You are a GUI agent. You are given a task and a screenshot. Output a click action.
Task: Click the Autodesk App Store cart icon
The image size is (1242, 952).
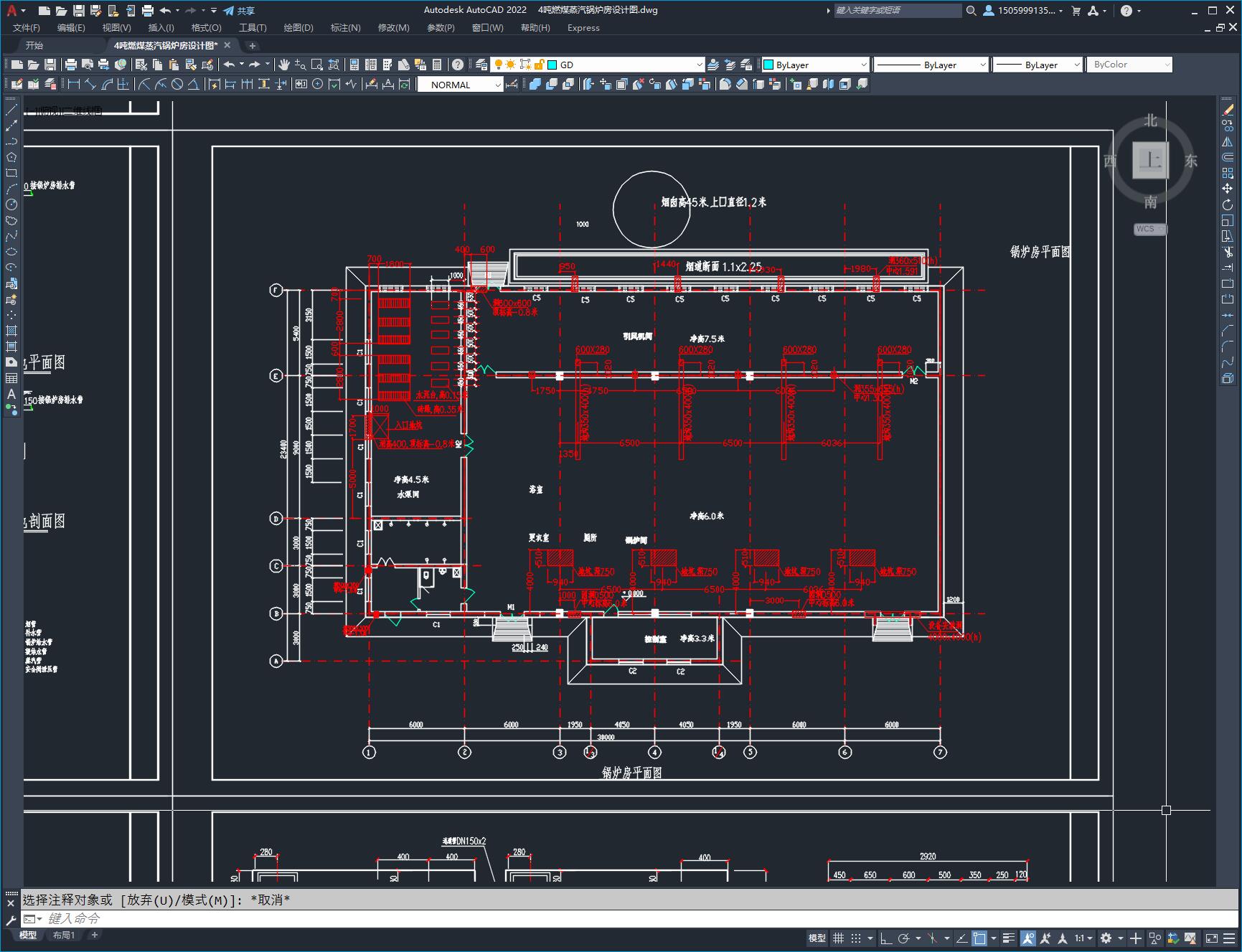(1076, 11)
